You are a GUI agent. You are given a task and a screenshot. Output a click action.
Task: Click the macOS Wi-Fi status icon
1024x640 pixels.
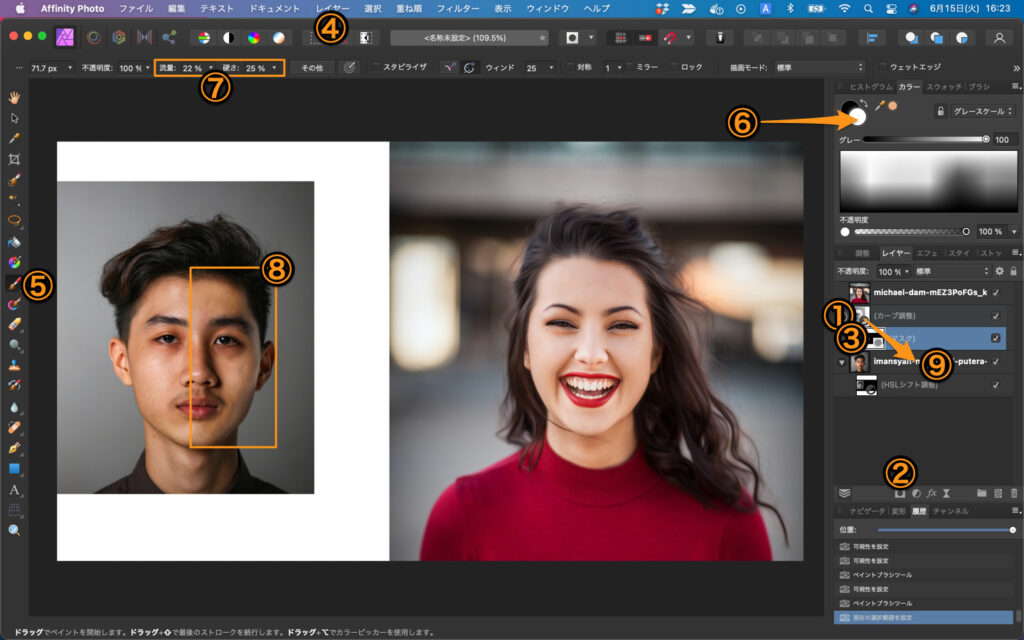844,8
